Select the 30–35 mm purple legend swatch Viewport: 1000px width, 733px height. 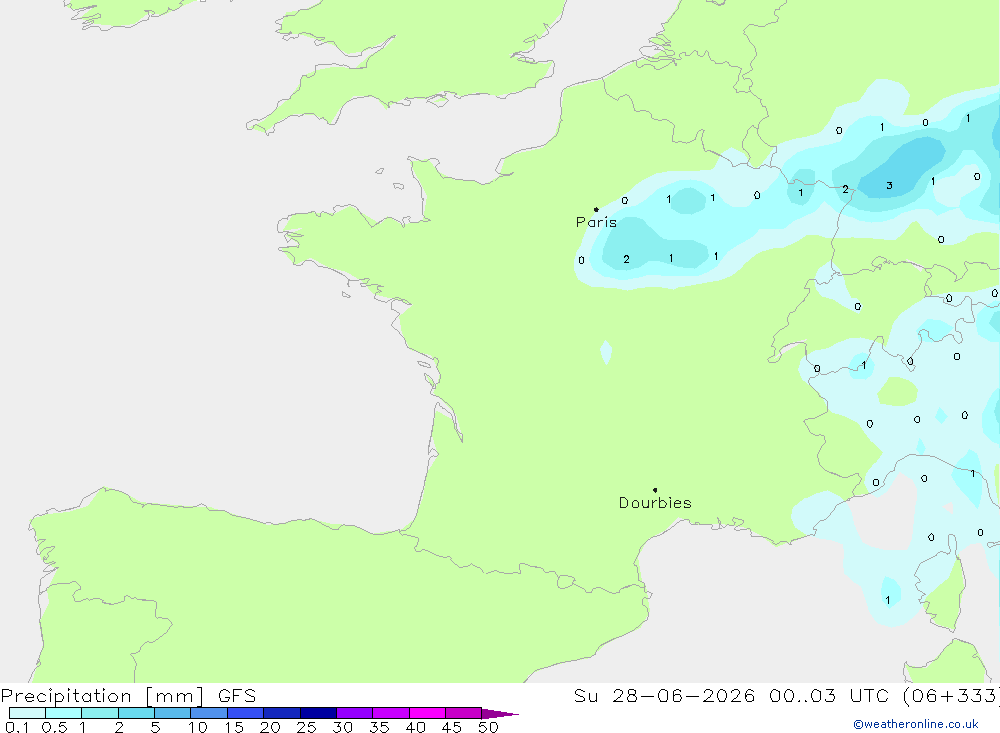pyautogui.click(x=355, y=713)
